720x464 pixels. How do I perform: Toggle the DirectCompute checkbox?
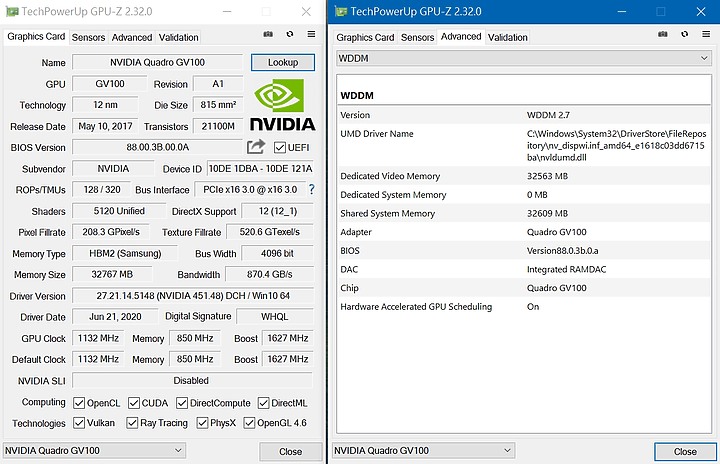[182, 403]
